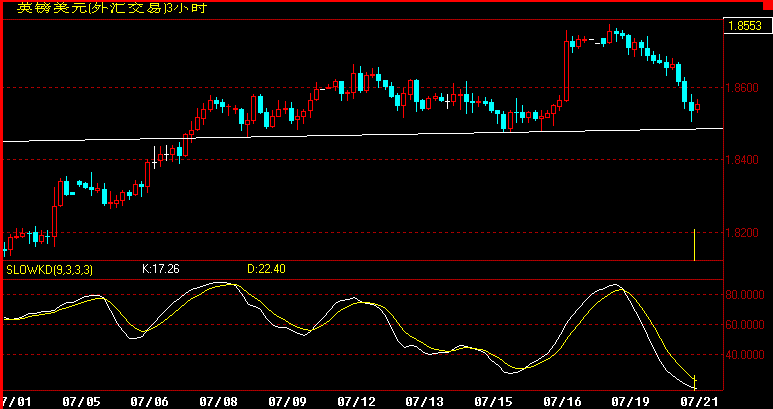Screen dimensions: 773x409
Task: Click the 1.8200 price axis label
Action: click(744, 233)
